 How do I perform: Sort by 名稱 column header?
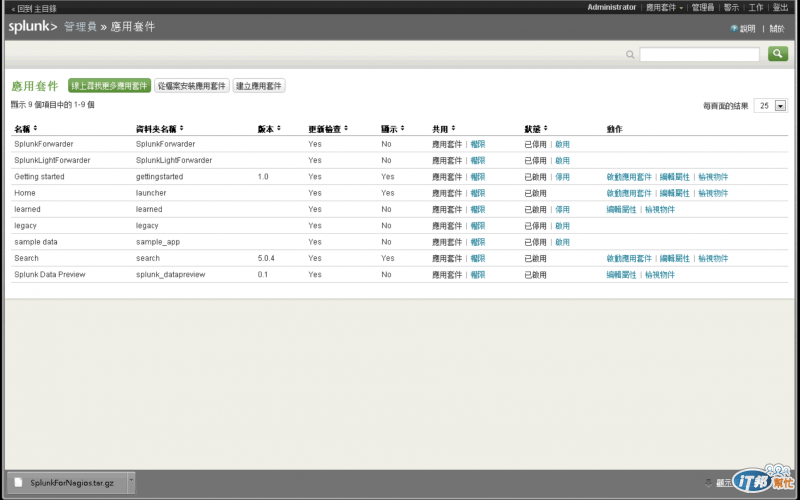(26, 129)
